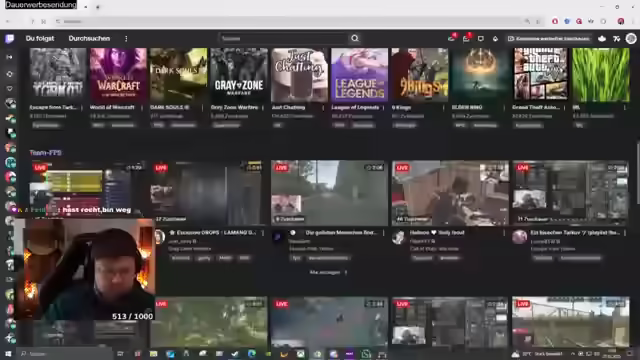
Task: Click the Bits diamond icon
Action: 495,38
